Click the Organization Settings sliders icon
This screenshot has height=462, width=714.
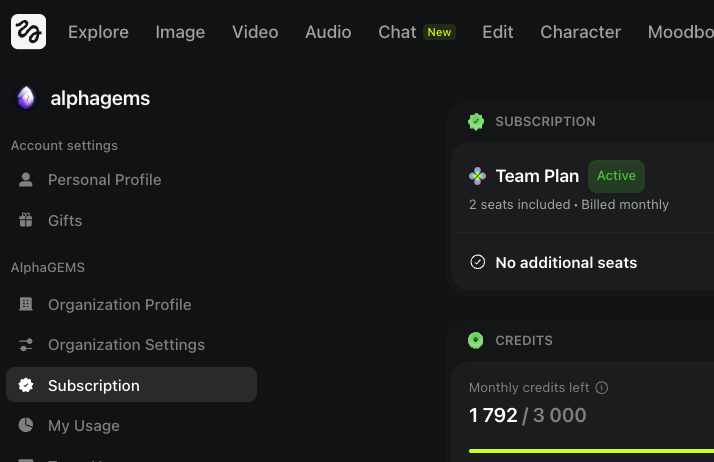point(26,345)
